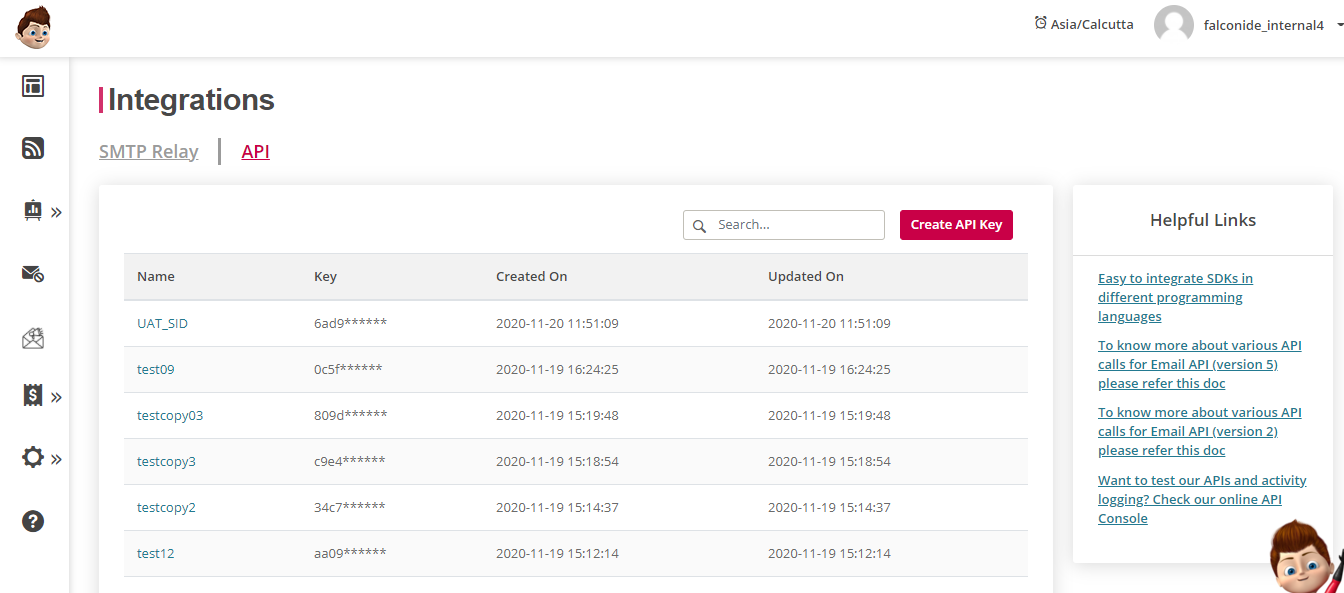Open the Email API version 5 doc link
1344x593 pixels.
1200,364
